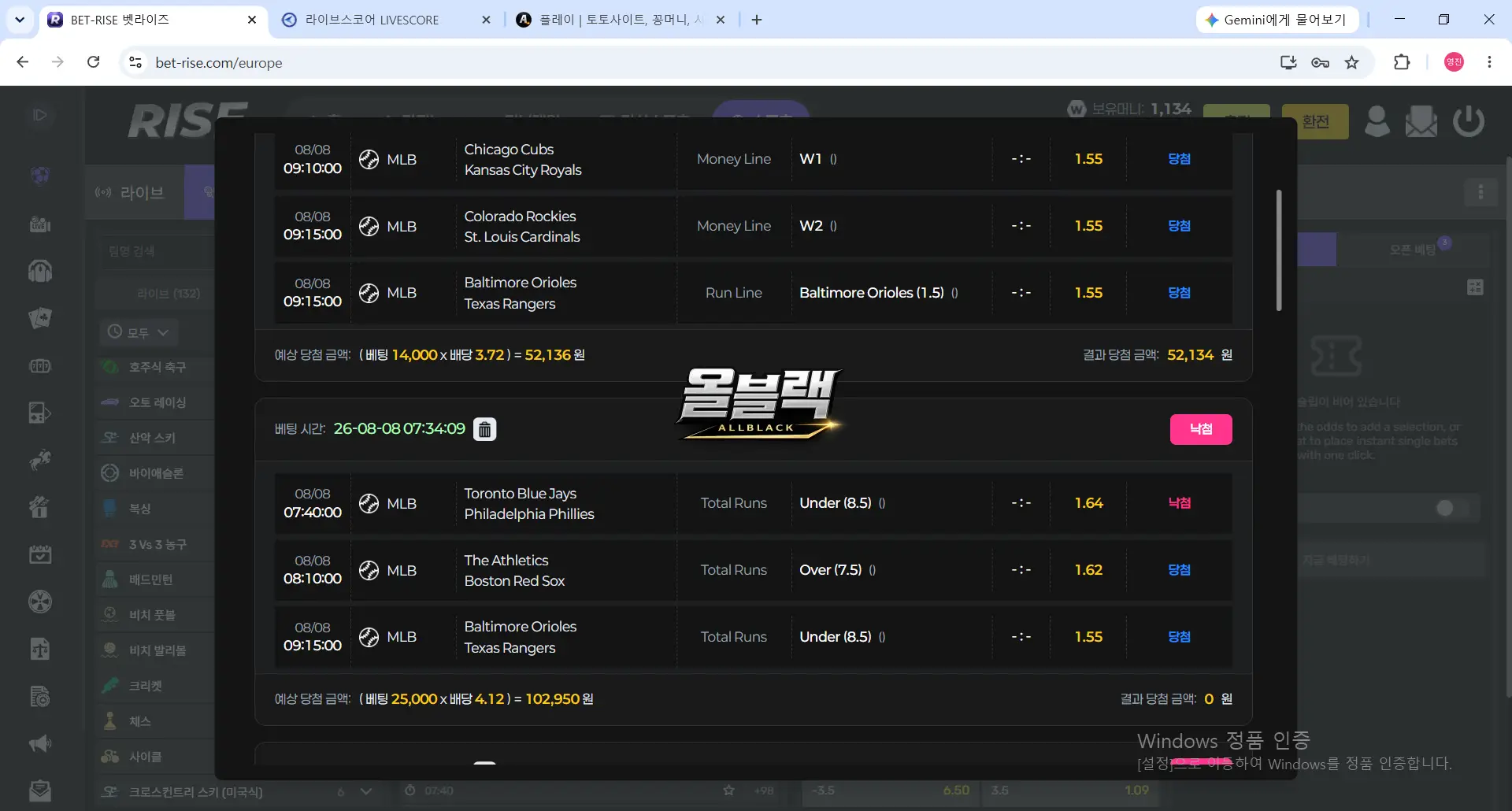Open the bet calculator icon in slip panel
The image size is (1512, 811).
1475,287
